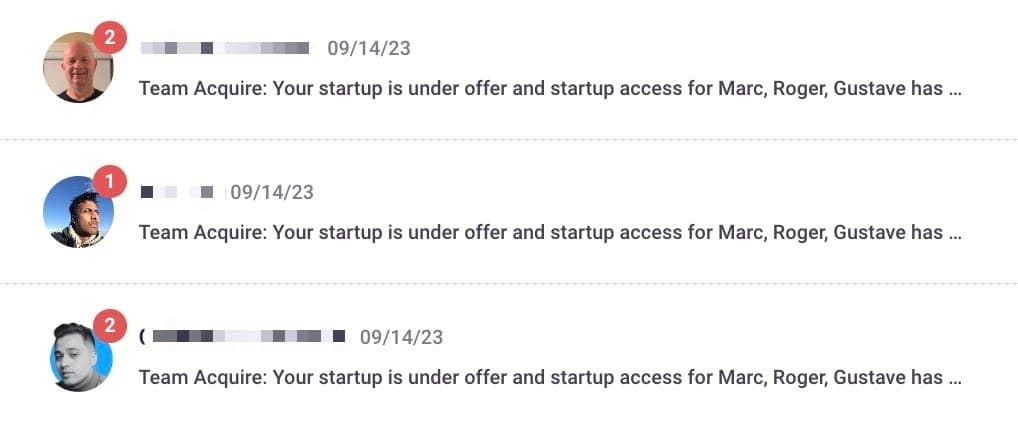
Task: Open the top conversation's bald man avatar
Action: pyautogui.click(x=77, y=70)
